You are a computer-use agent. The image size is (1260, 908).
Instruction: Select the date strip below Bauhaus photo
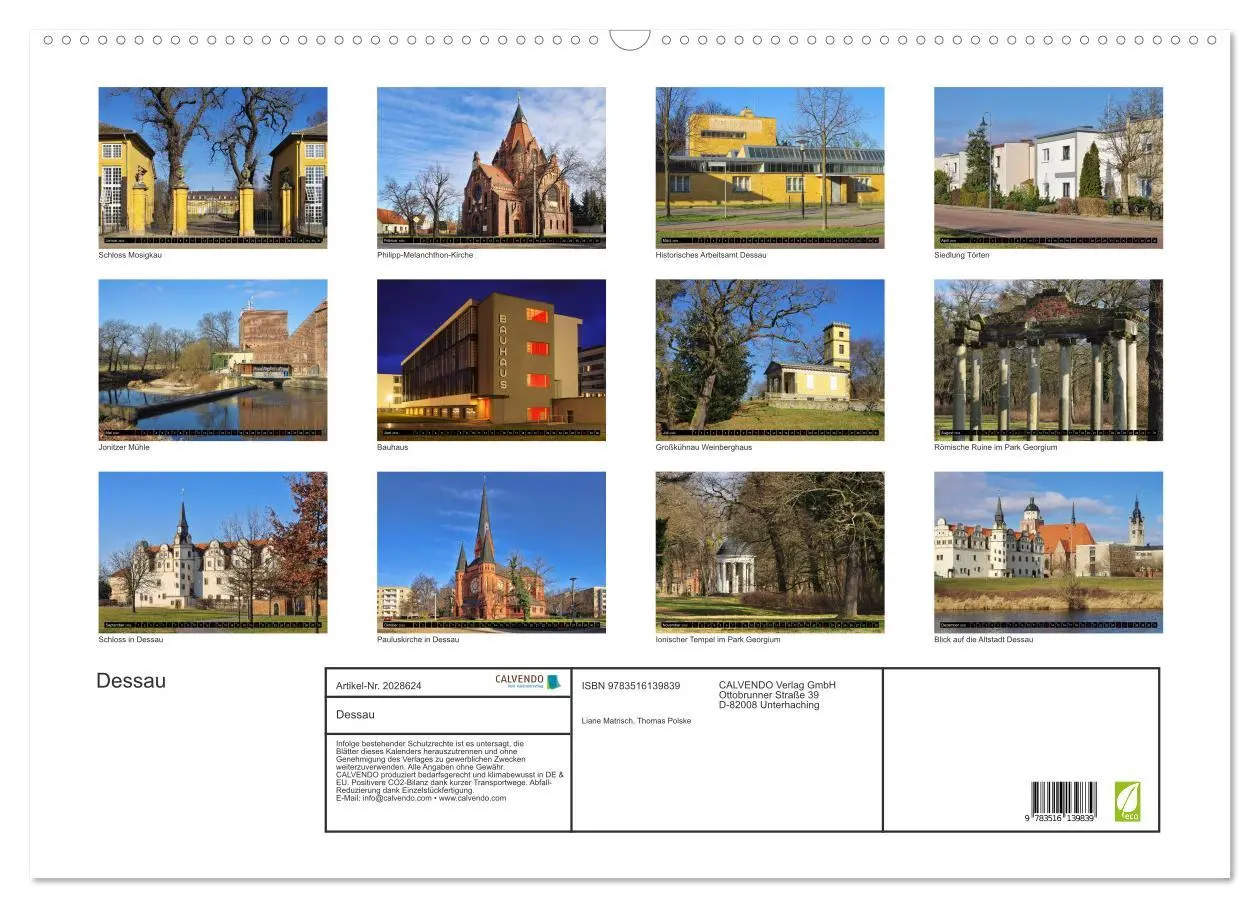click(491, 430)
